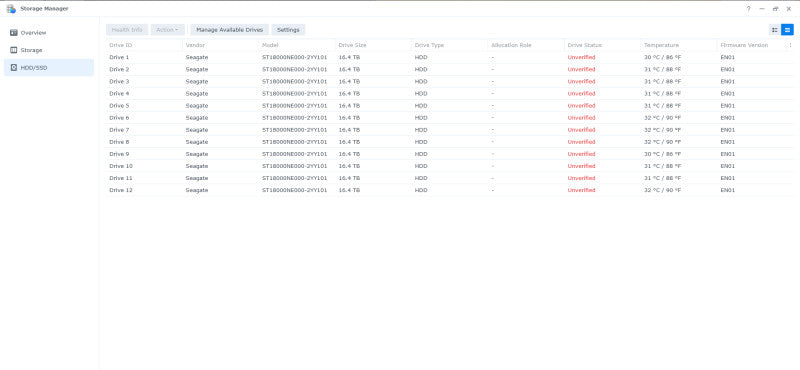Select the Drive 10 row
Screen dimensions: 800x370
pyautogui.click(x=449, y=166)
